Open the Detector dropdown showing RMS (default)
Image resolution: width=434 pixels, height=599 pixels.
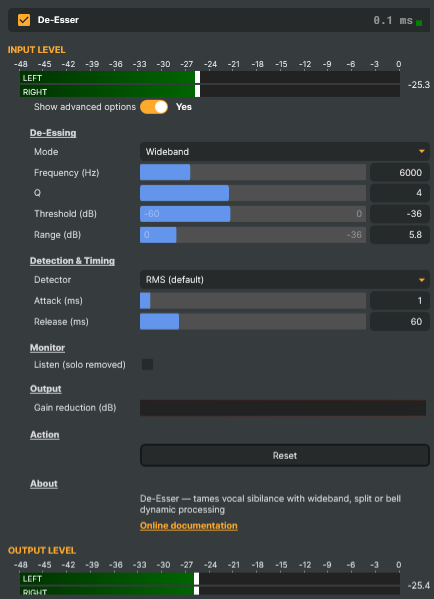point(285,280)
